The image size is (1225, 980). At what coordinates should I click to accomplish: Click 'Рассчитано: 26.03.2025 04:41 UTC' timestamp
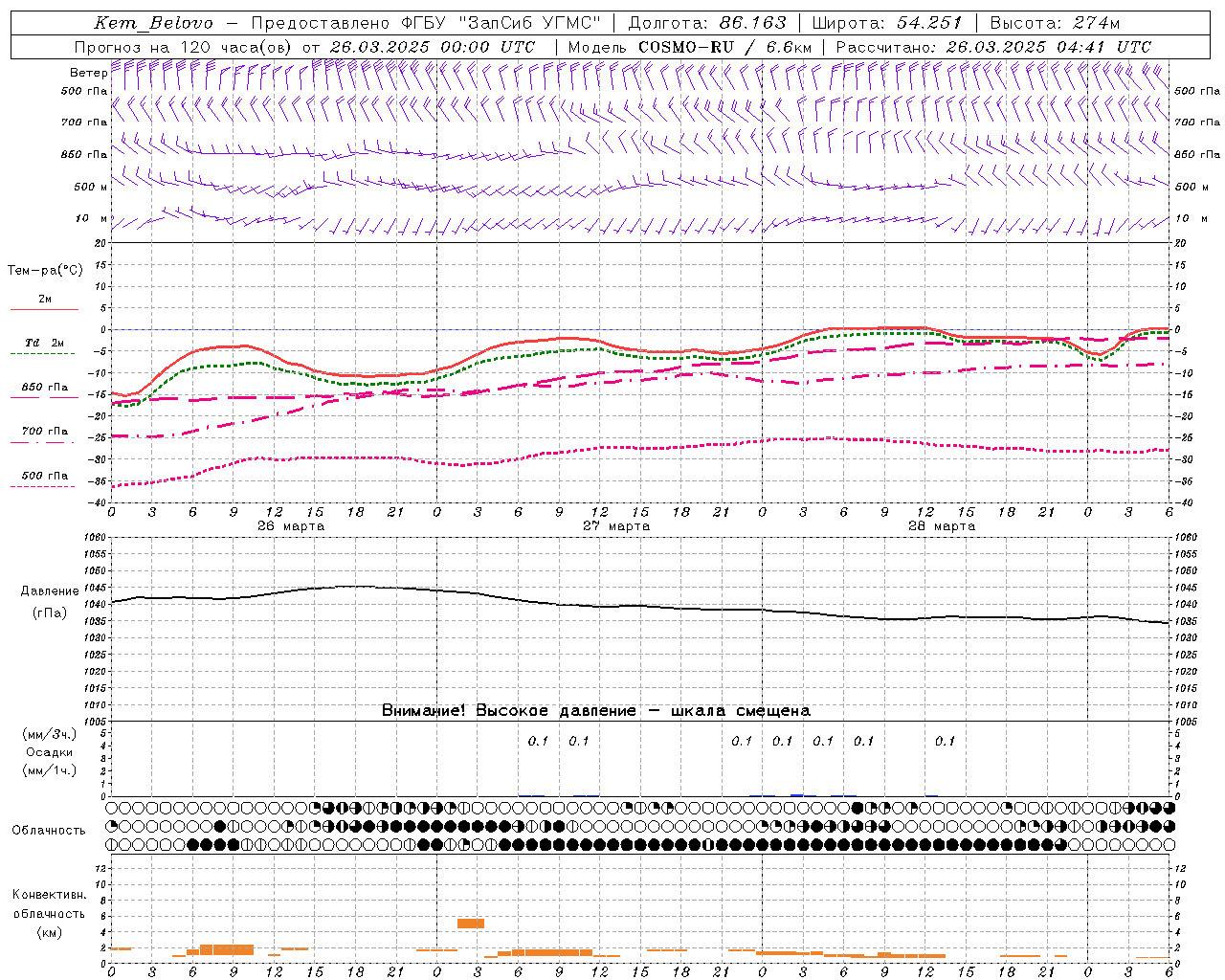(993, 47)
